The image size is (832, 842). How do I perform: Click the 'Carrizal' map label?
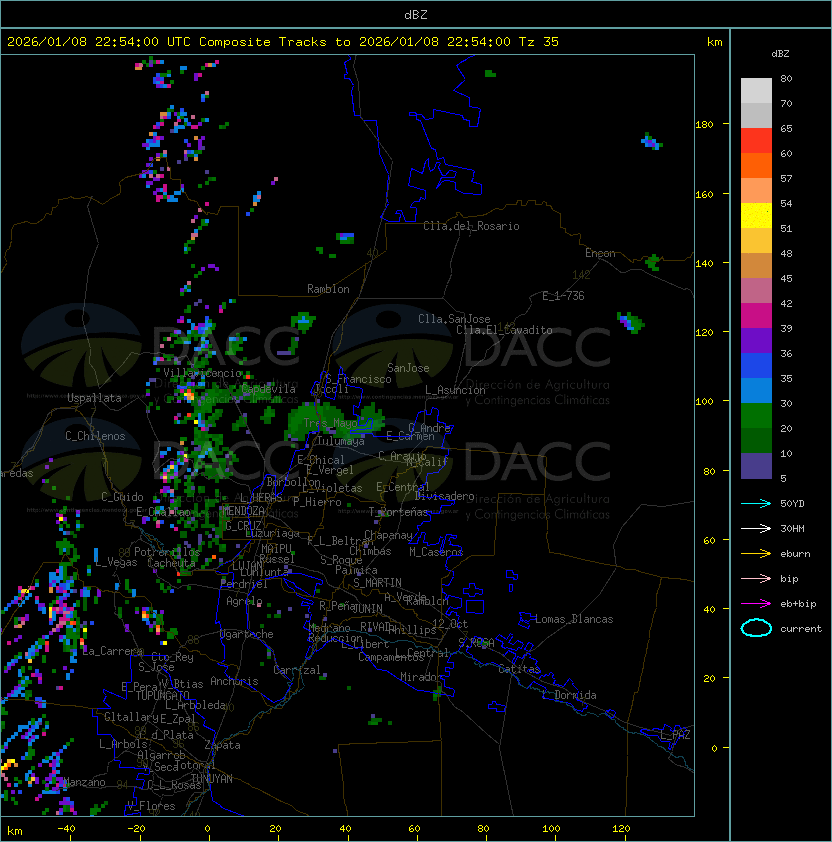[296, 670]
